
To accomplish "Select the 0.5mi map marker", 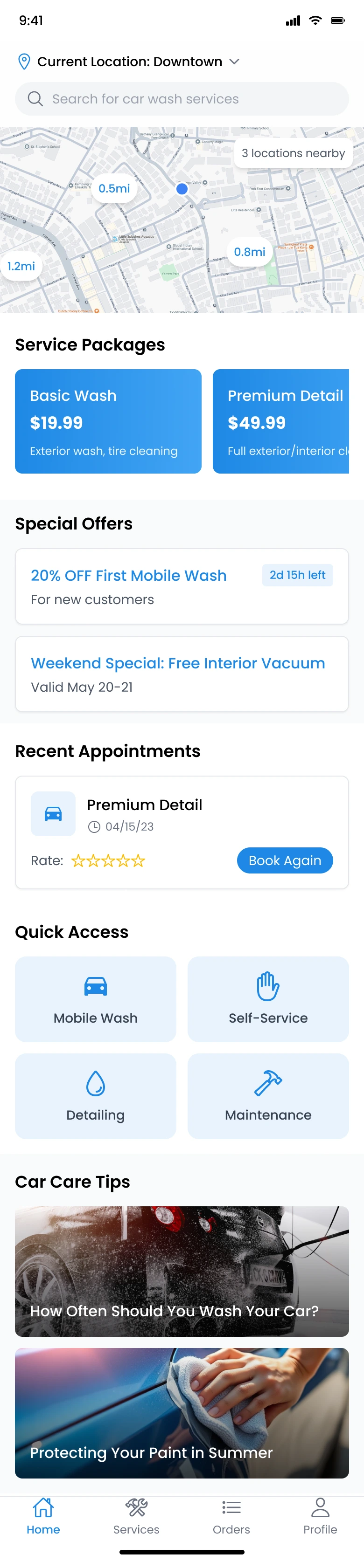I will pyautogui.click(x=114, y=189).
